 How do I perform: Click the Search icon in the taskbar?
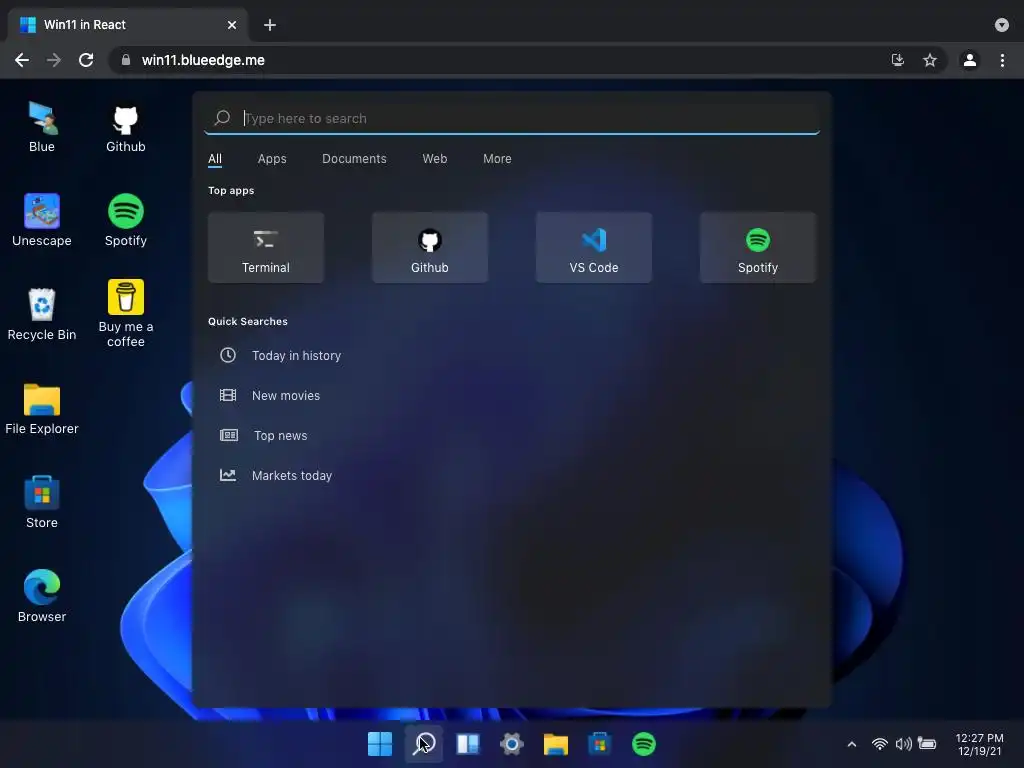(x=424, y=744)
